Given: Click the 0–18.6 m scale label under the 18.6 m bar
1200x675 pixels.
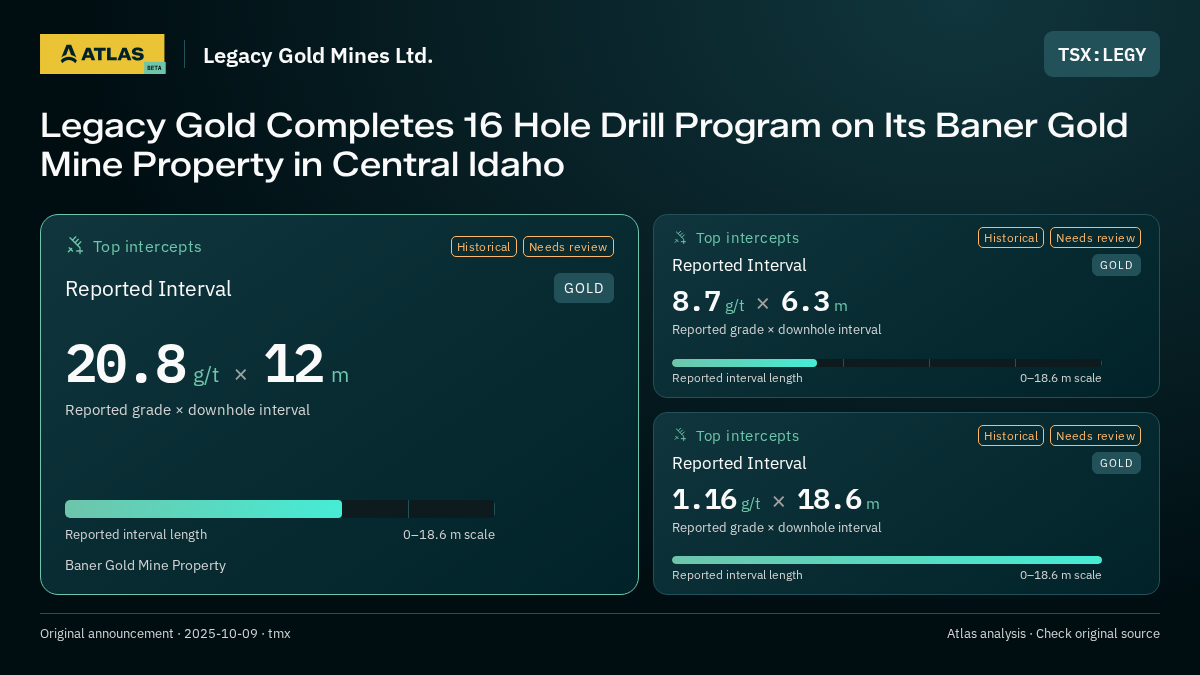Looking at the screenshot, I should click(x=1061, y=575).
